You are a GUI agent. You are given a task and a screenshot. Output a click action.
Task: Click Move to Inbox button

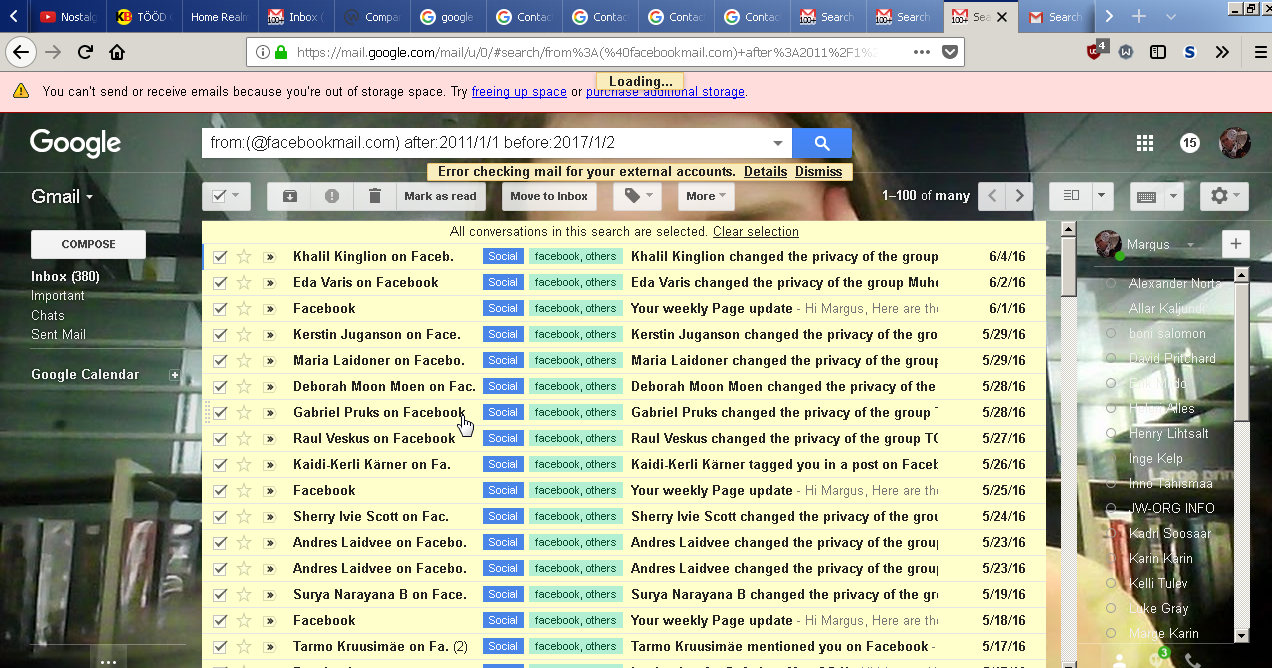click(549, 196)
